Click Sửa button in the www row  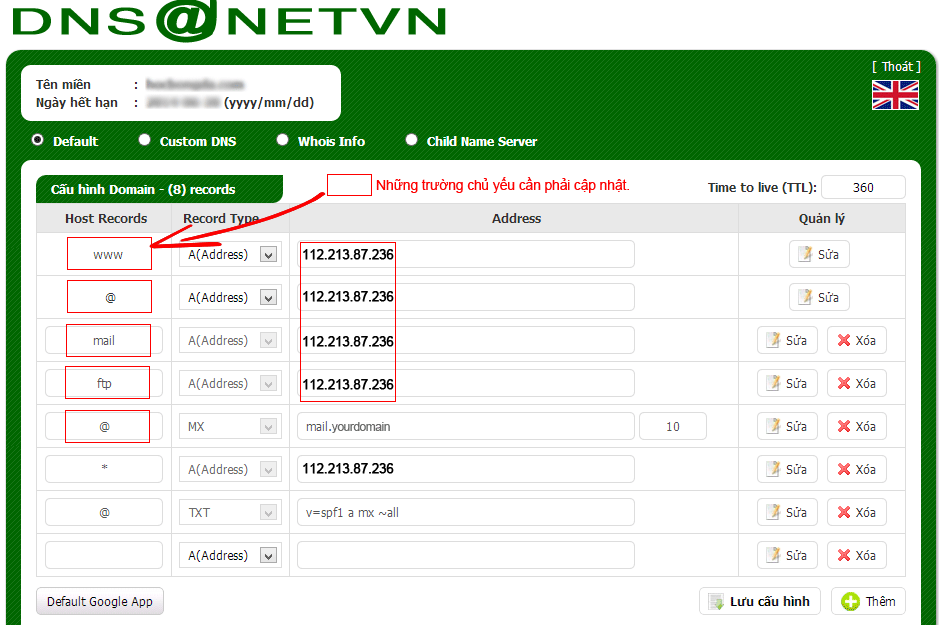coord(819,254)
